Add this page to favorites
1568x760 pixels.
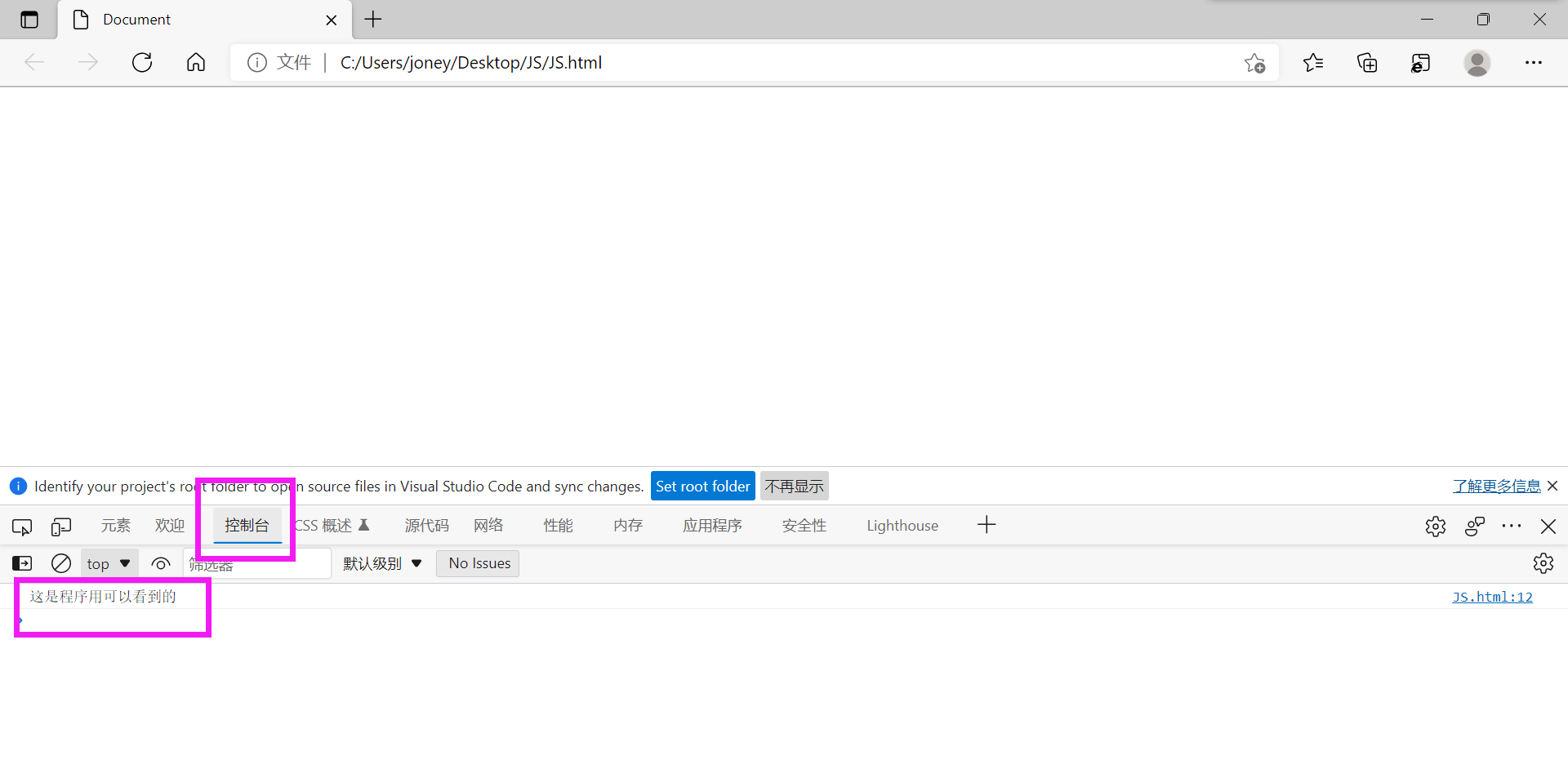[x=1254, y=63]
